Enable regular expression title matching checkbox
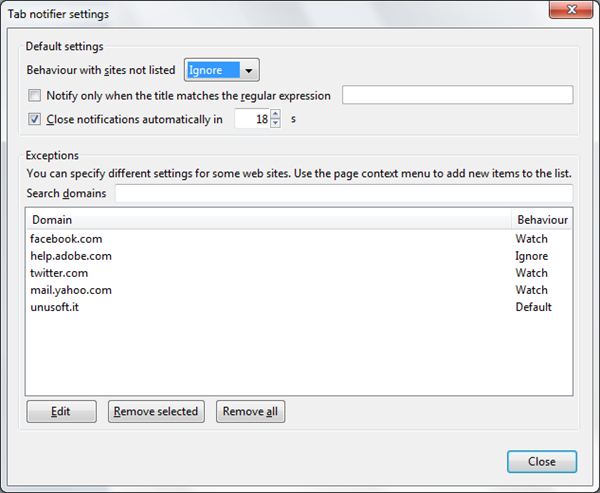The image size is (600, 493). (35, 96)
